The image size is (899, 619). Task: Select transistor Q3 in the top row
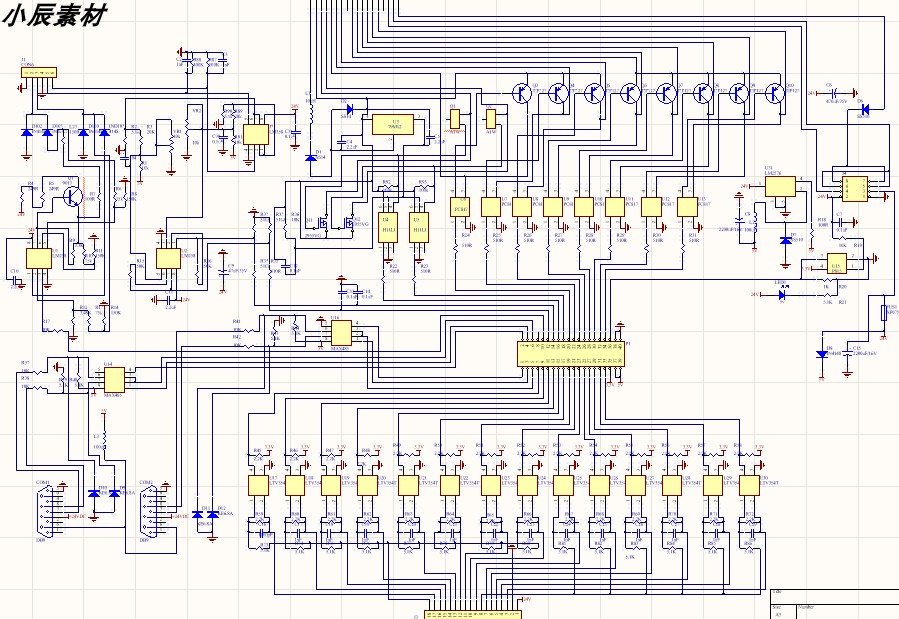(522, 93)
